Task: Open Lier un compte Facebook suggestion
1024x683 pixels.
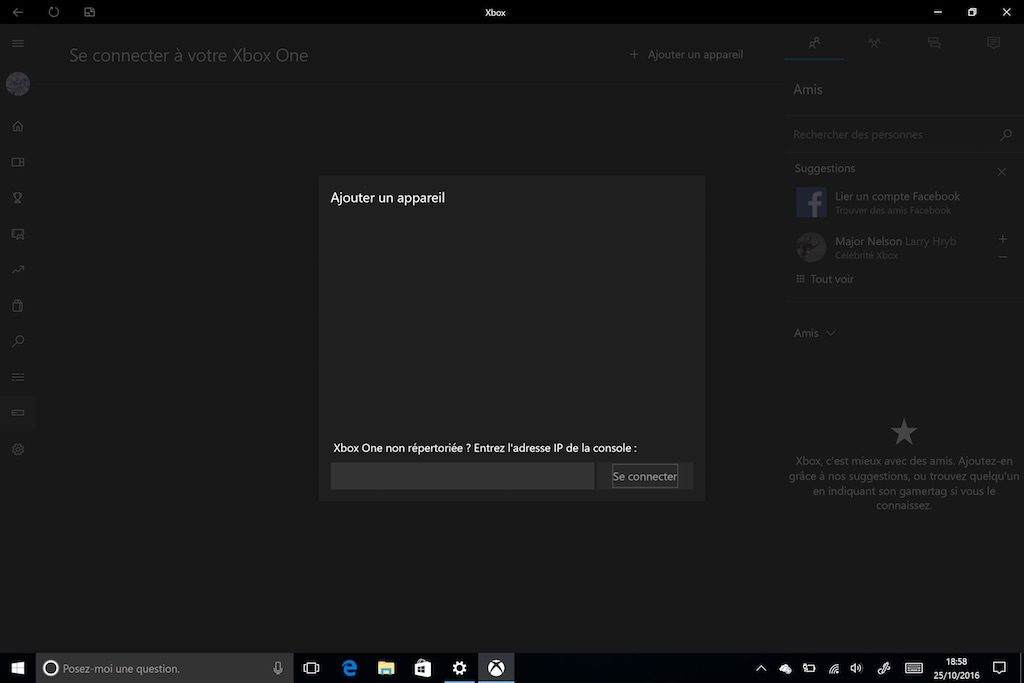Action: (x=898, y=202)
